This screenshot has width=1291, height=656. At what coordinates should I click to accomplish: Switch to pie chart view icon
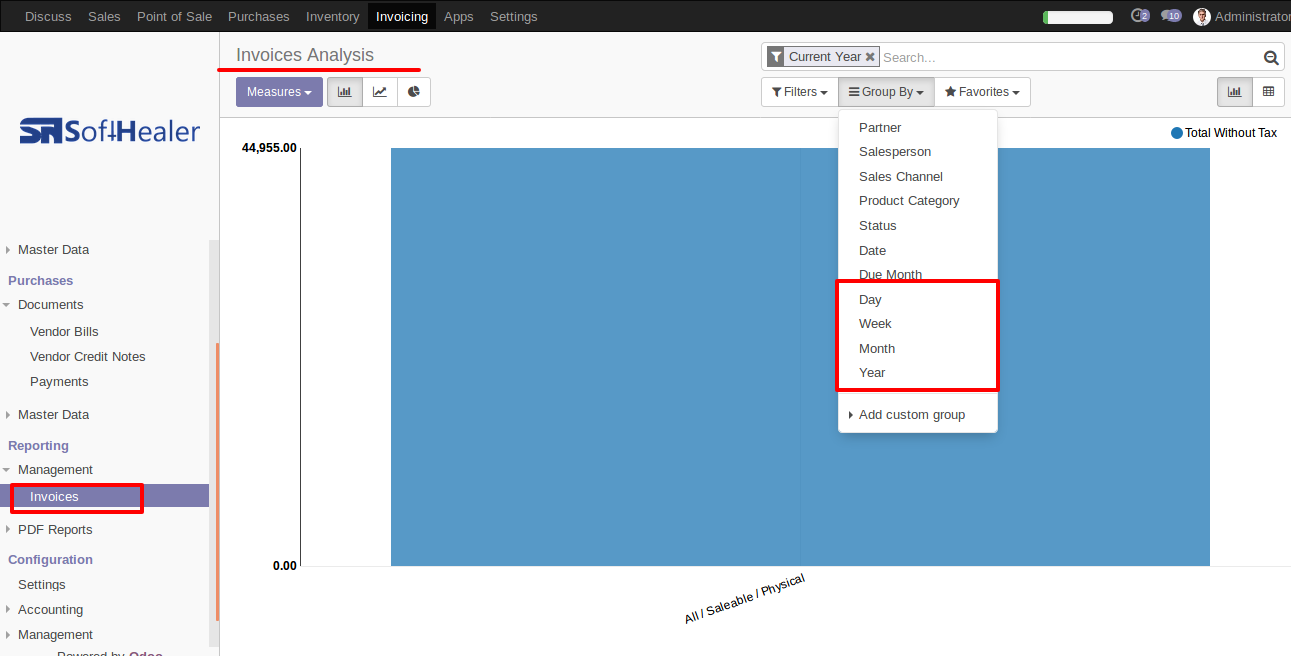point(414,92)
